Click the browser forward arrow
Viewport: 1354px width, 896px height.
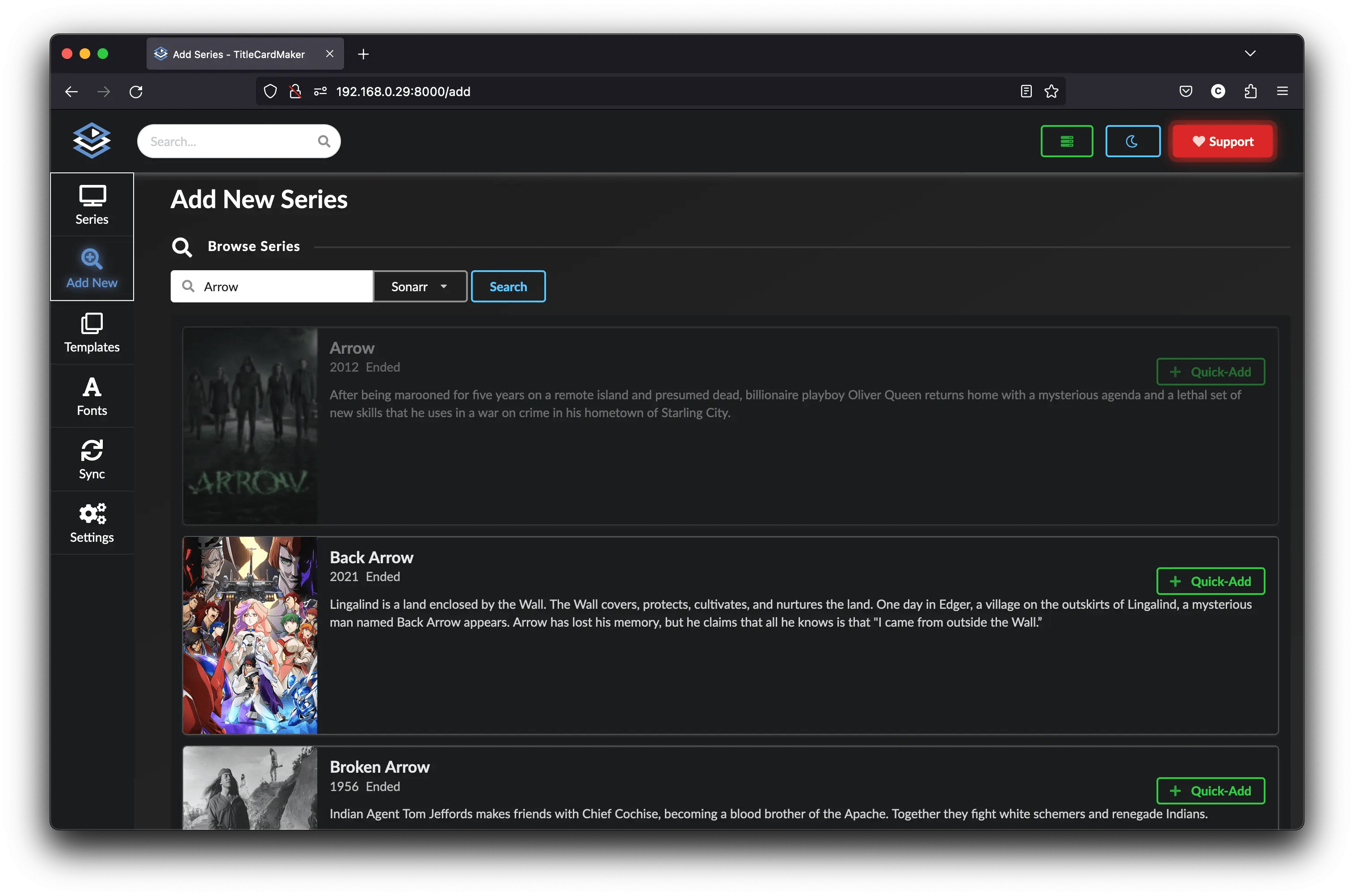[x=104, y=92]
